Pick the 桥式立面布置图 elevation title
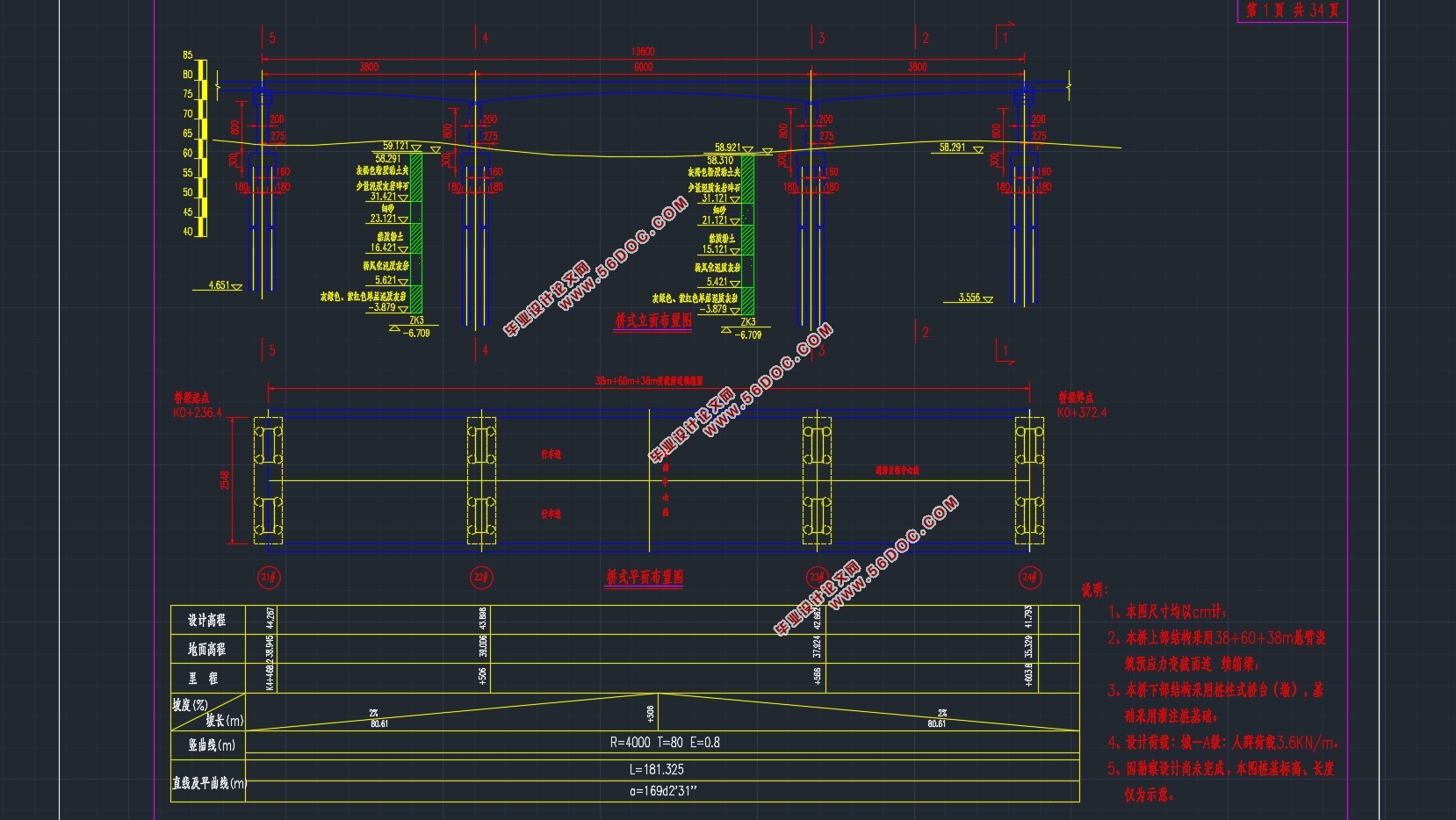The height and width of the screenshot is (820, 1456). (x=653, y=321)
